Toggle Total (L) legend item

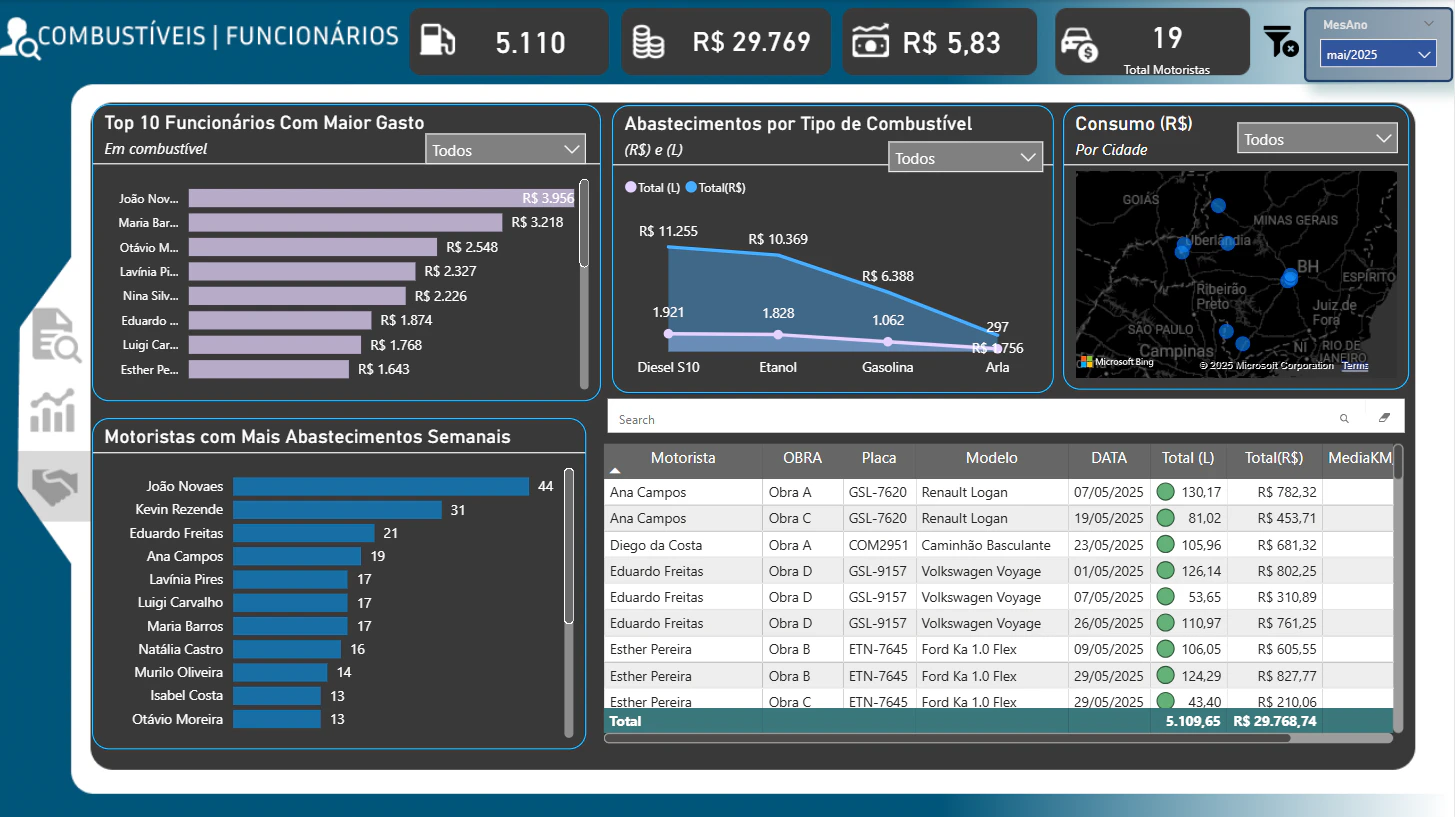click(x=652, y=187)
